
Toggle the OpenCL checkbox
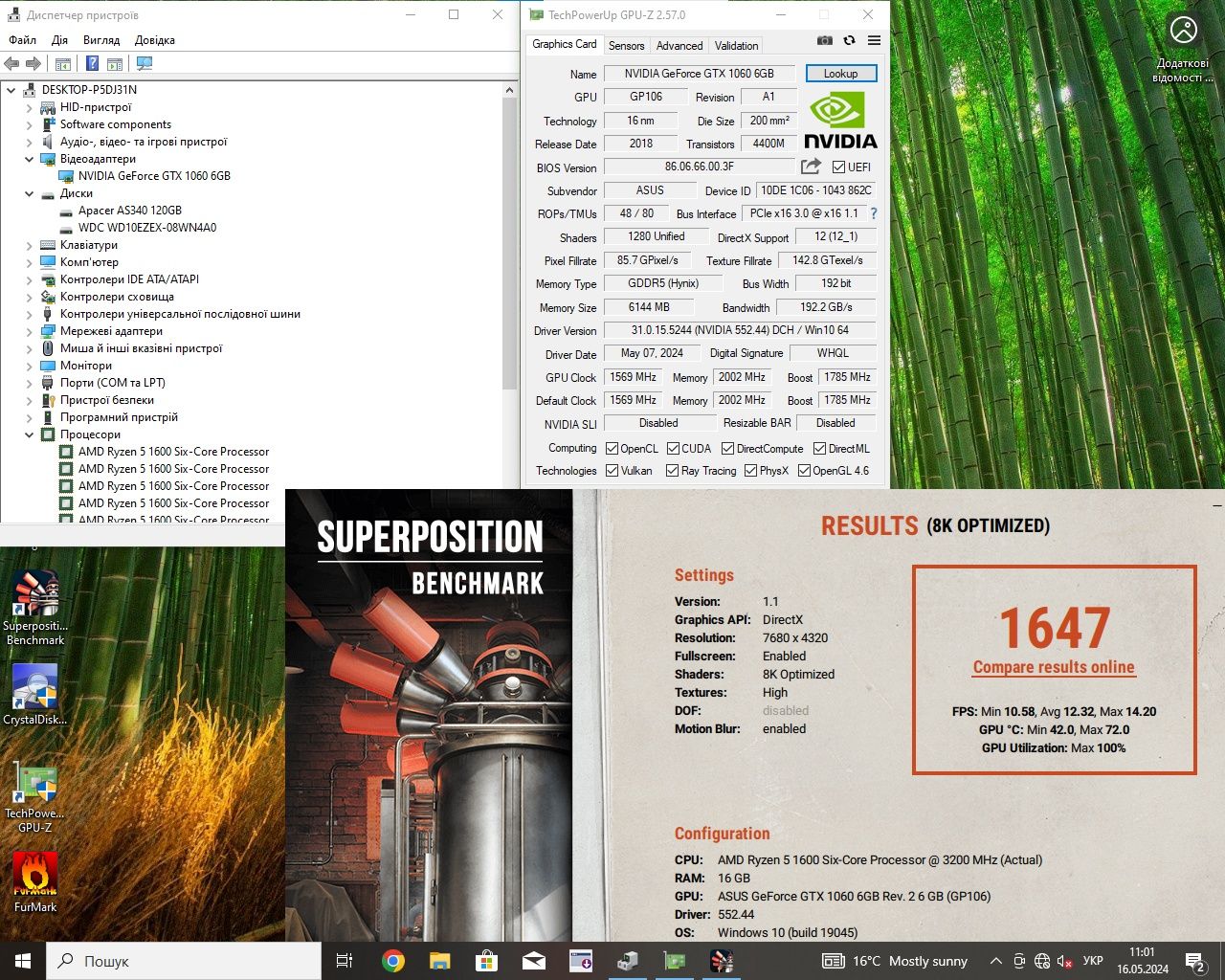[612, 448]
